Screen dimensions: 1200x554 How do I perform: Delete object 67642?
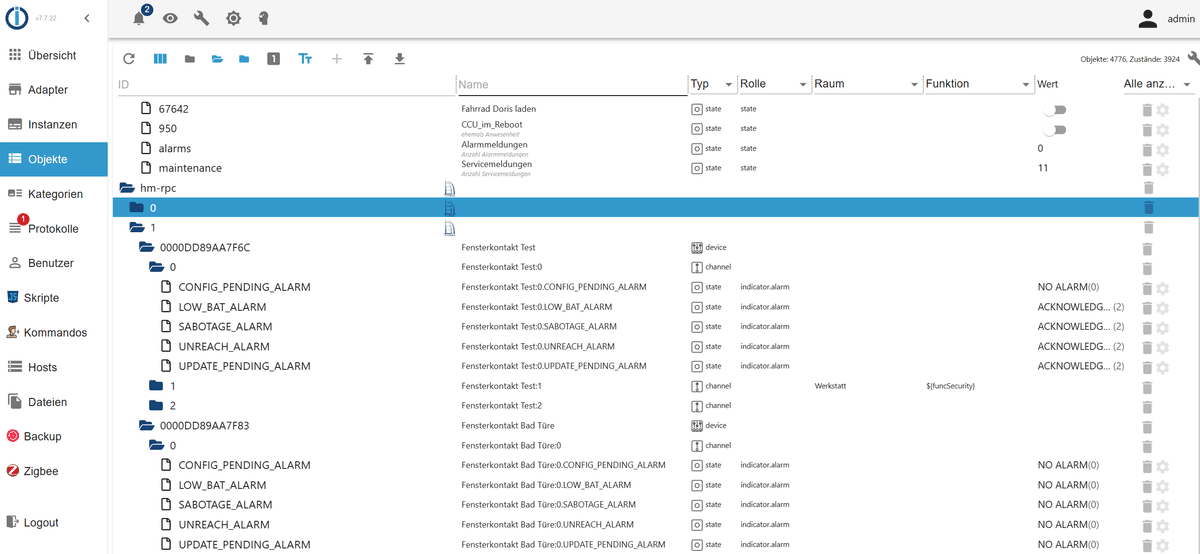pyautogui.click(x=1147, y=109)
